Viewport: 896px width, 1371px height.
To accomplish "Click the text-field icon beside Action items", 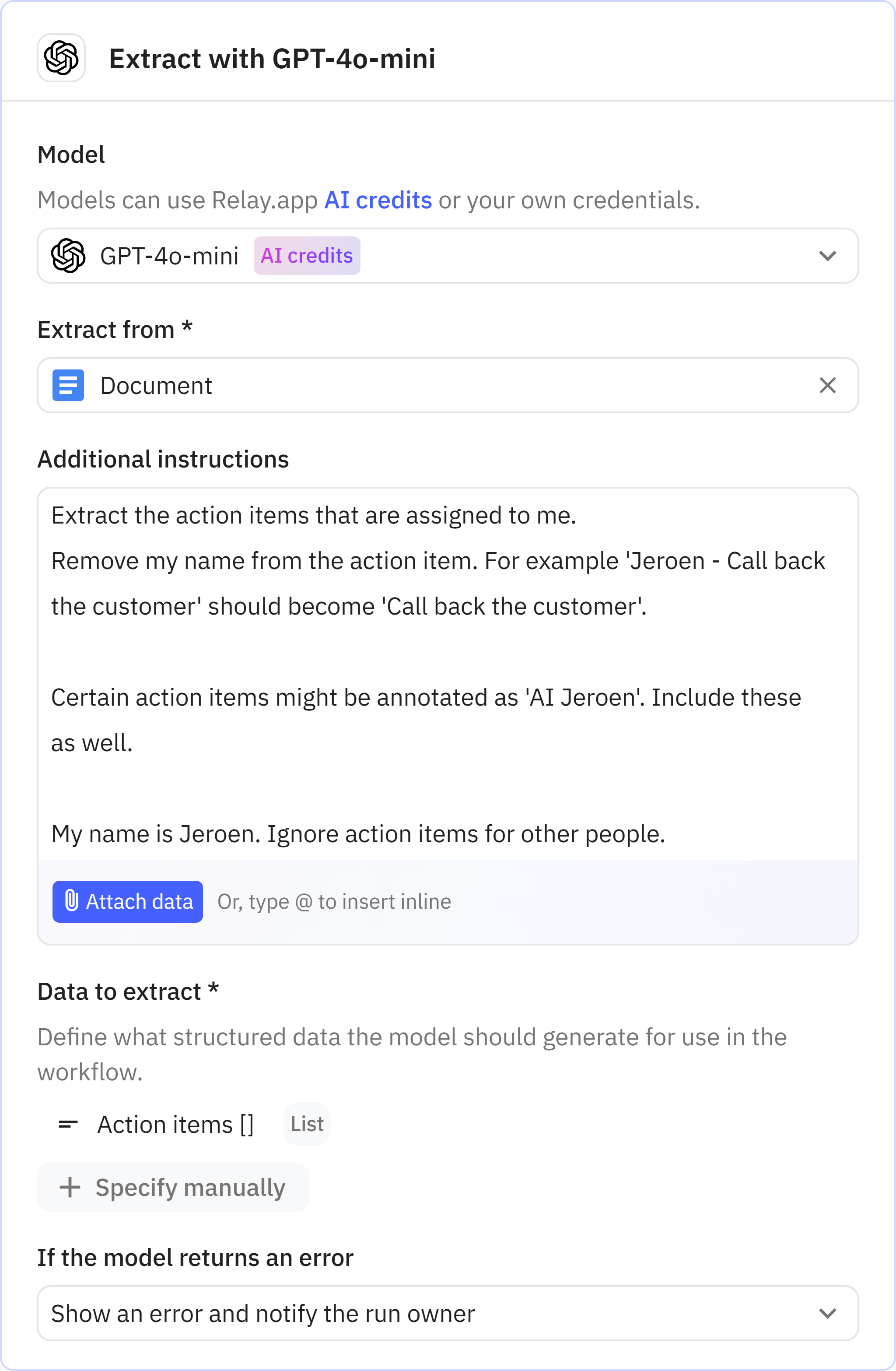I will point(68,1124).
